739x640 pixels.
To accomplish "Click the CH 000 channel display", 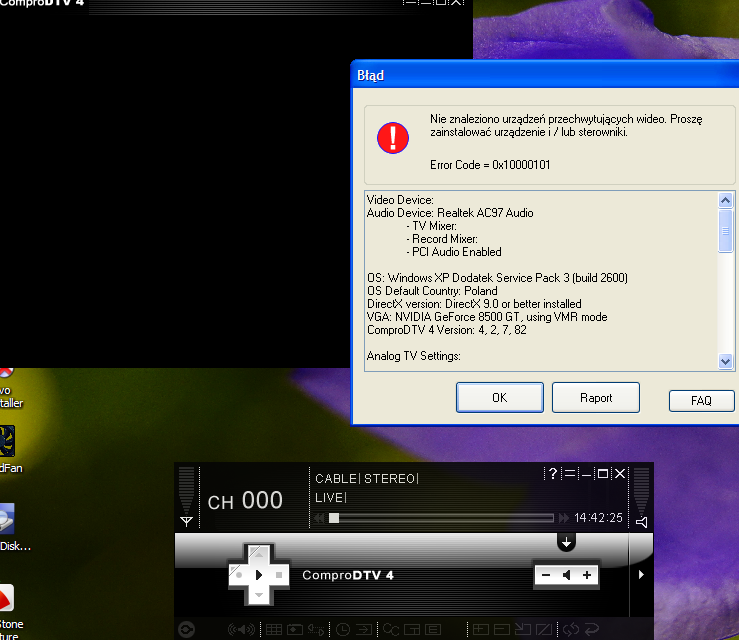I will click(x=245, y=501).
